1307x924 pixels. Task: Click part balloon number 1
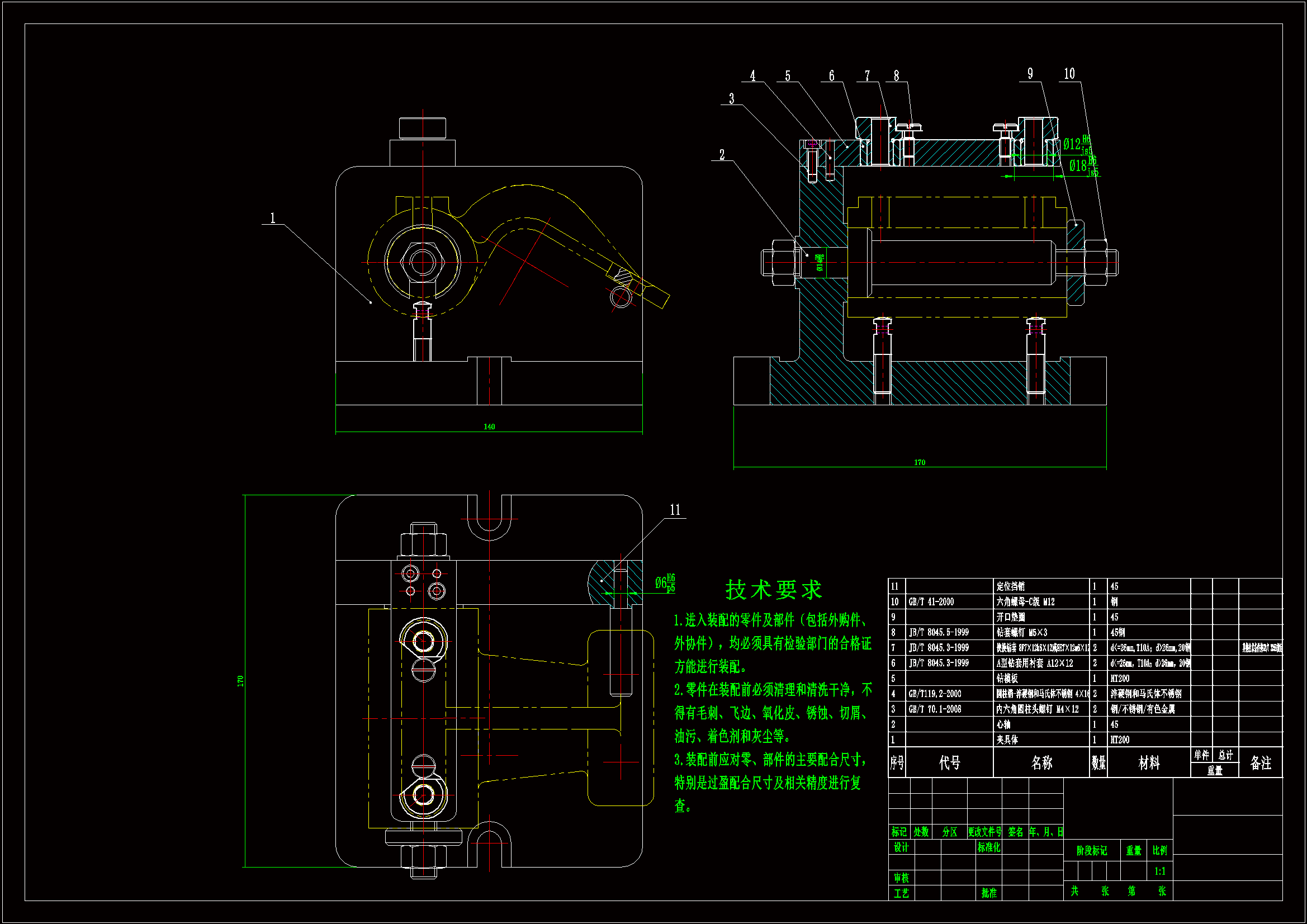point(272,218)
